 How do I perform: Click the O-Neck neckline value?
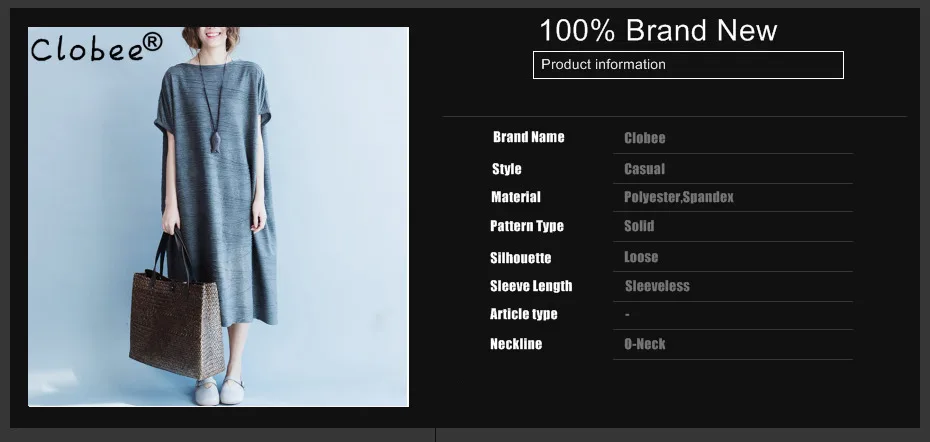click(x=645, y=344)
